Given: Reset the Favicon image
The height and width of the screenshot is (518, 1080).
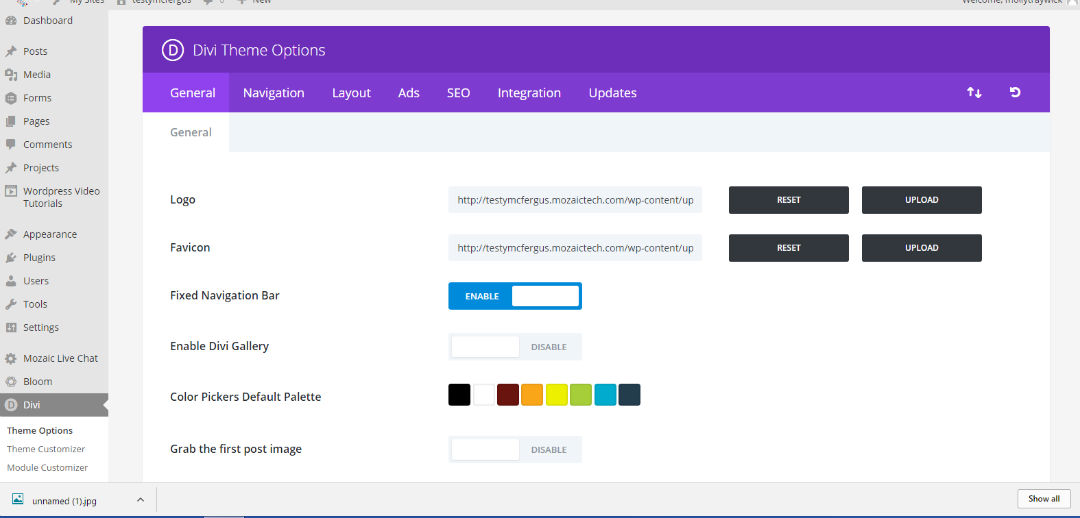Looking at the screenshot, I should click(x=788, y=248).
